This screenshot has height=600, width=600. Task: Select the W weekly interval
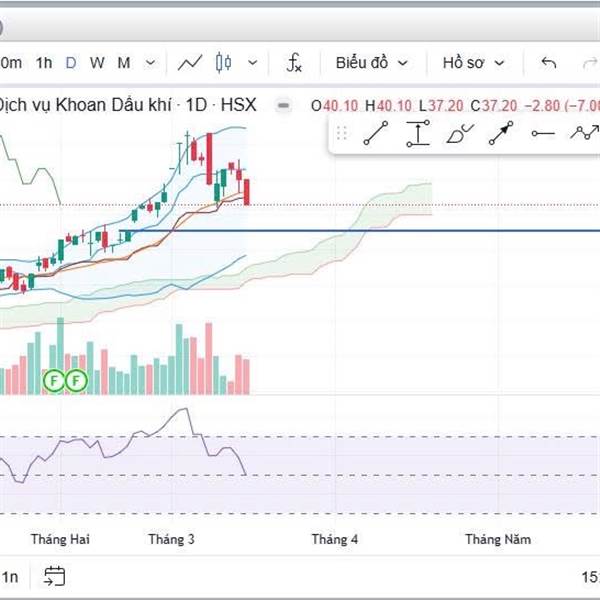click(97, 63)
